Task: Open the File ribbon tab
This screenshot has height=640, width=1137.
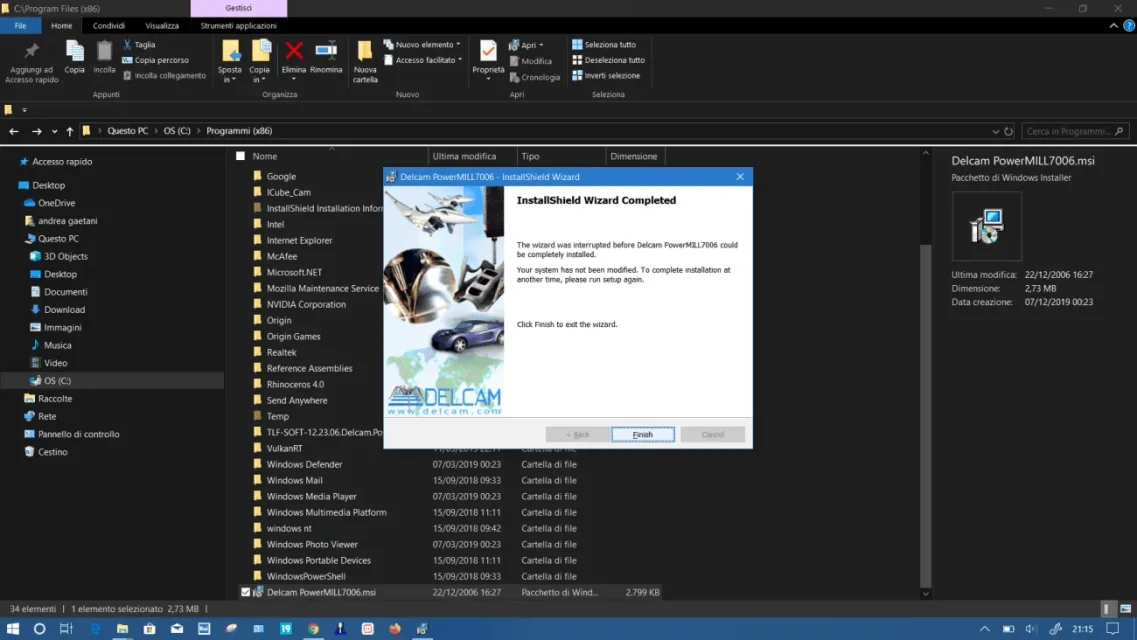Action: [20, 25]
